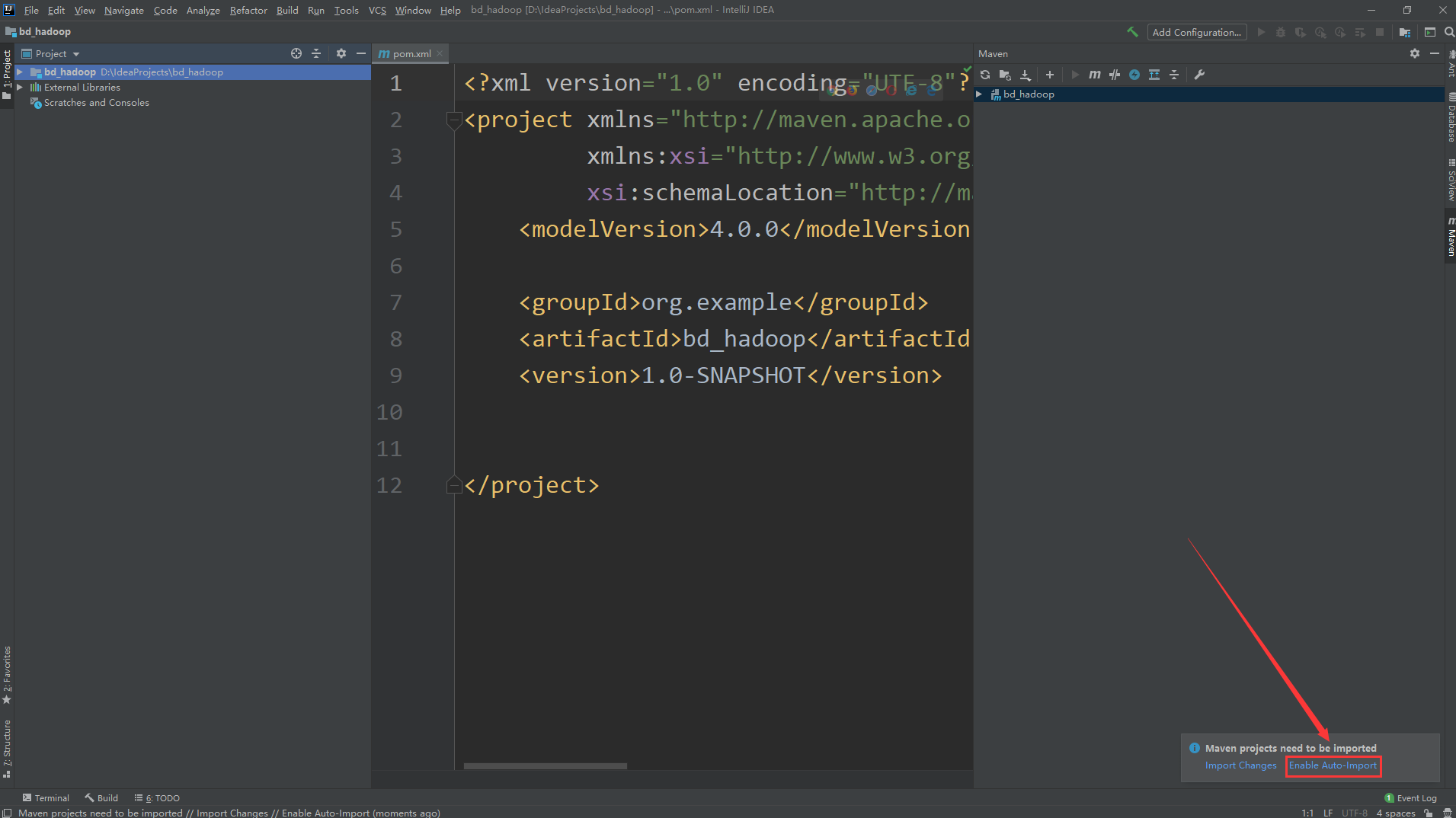Viewport: 1456px width, 818px height.
Task: Open the Build tool window button
Action: point(101,797)
